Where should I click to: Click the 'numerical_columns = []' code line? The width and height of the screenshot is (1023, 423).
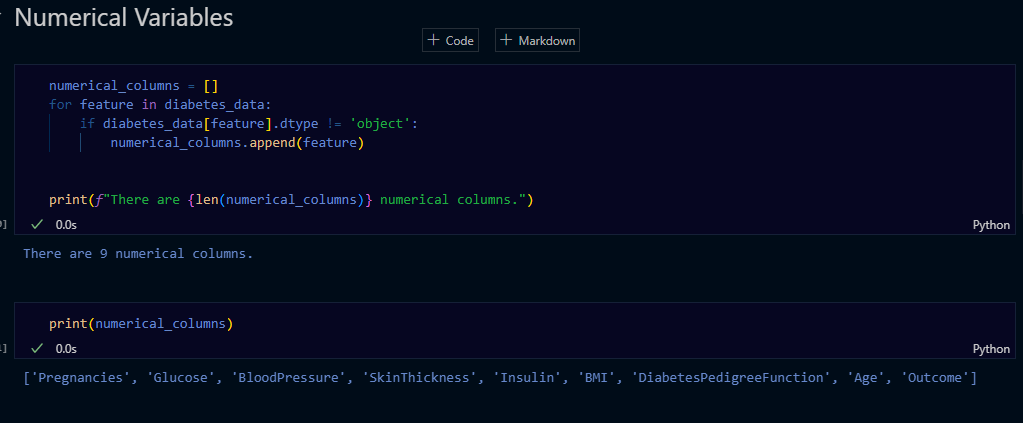coord(134,86)
